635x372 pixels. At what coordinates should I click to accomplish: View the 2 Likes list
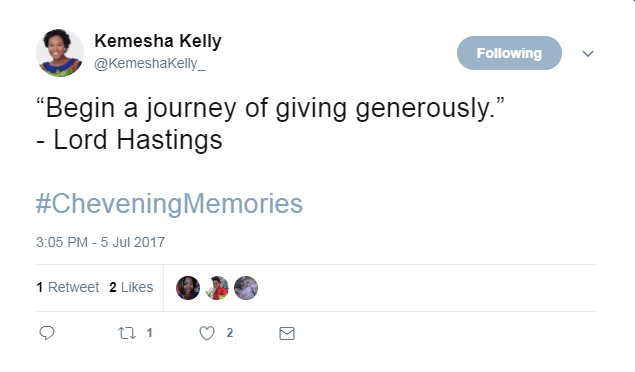tap(131, 287)
